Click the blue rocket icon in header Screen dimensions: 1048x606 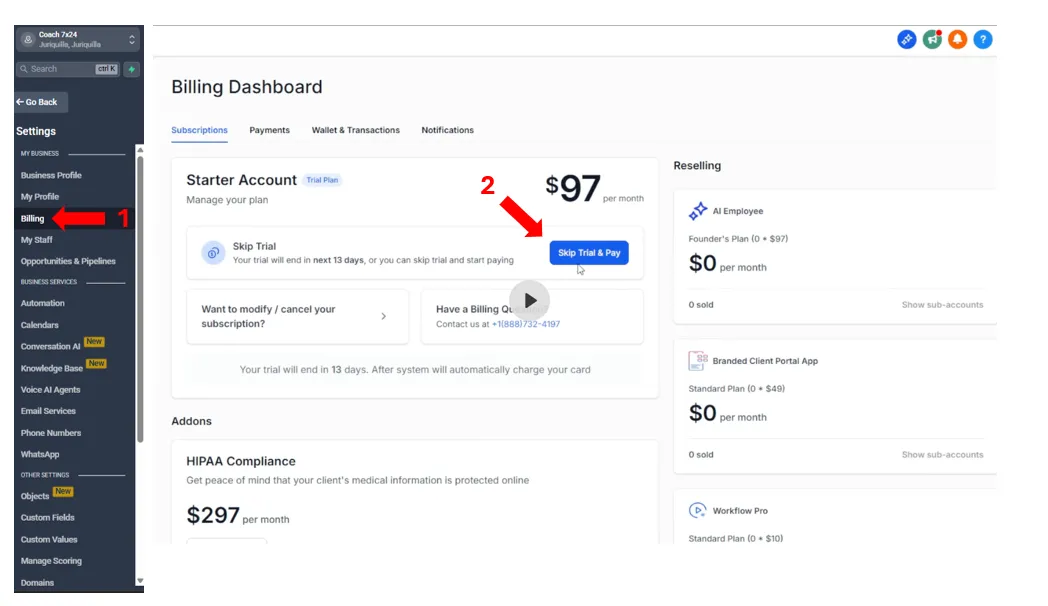(906, 39)
